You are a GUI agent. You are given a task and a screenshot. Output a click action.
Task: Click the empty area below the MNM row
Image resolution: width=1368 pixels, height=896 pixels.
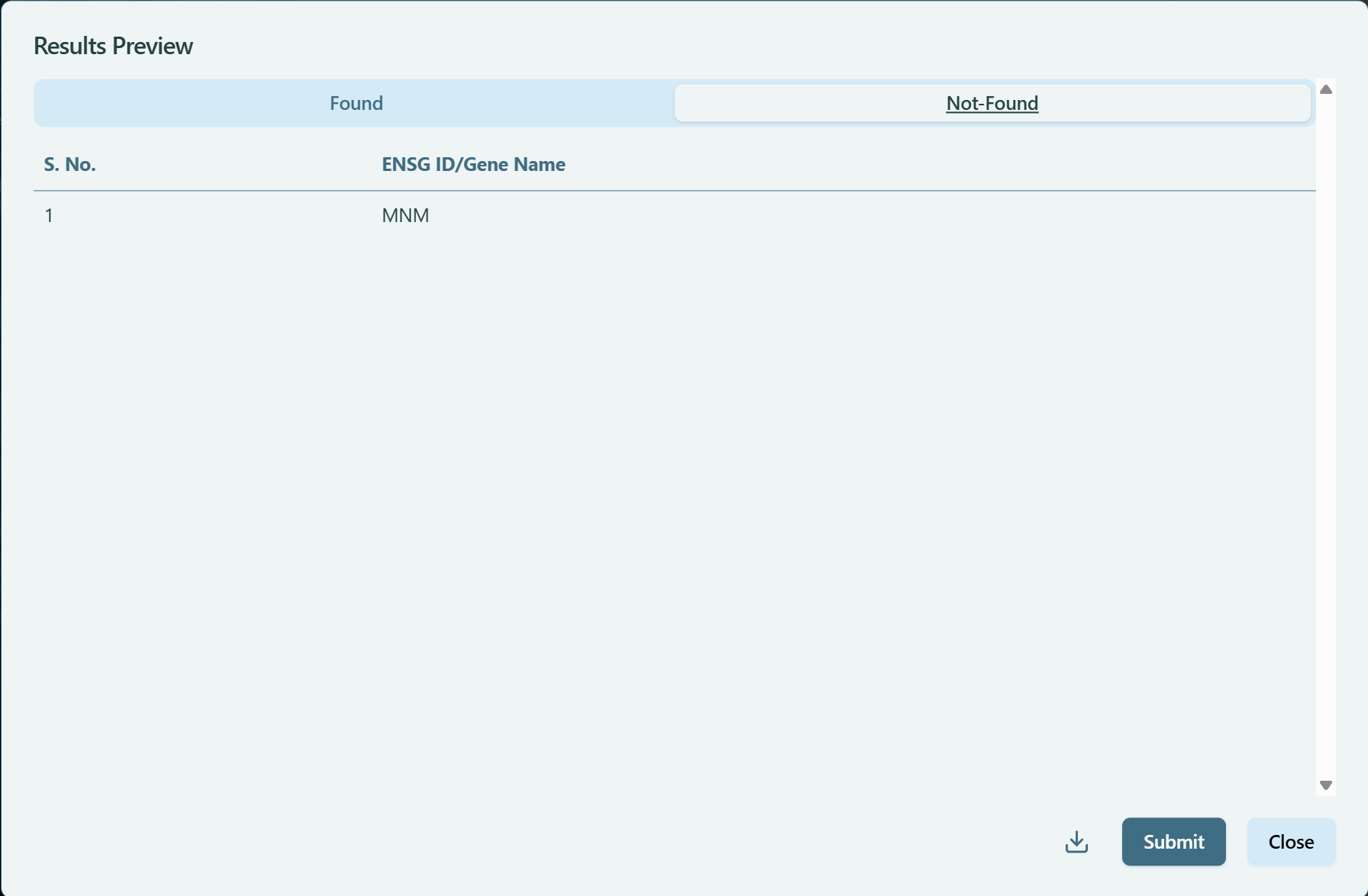tap(672, 496)
